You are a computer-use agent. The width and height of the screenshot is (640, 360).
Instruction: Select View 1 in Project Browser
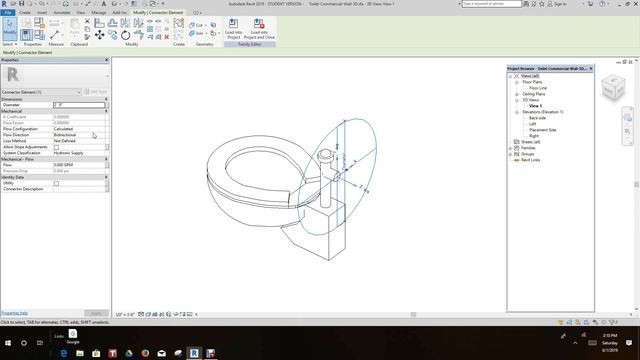tap(535, 106)
